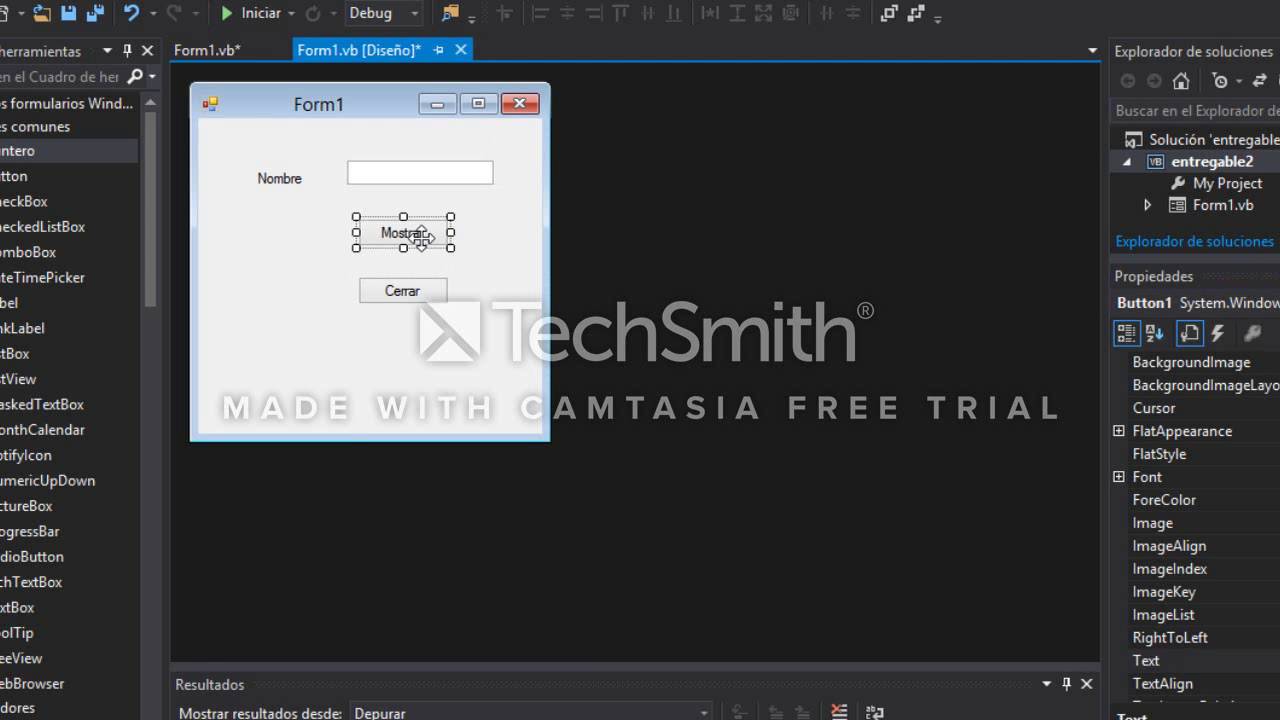Start debugging with the green Iniciar arrow

pos(227,13)
